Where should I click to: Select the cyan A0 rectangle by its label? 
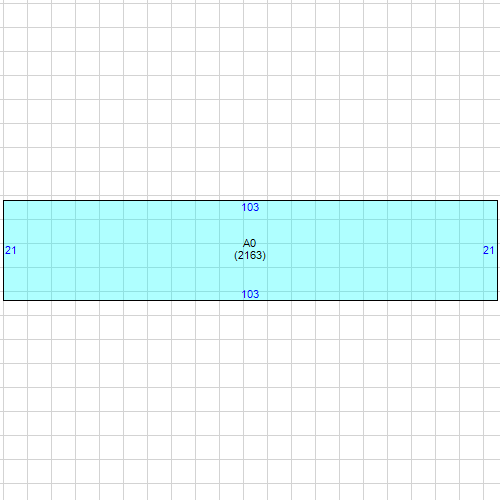(249, 243)
